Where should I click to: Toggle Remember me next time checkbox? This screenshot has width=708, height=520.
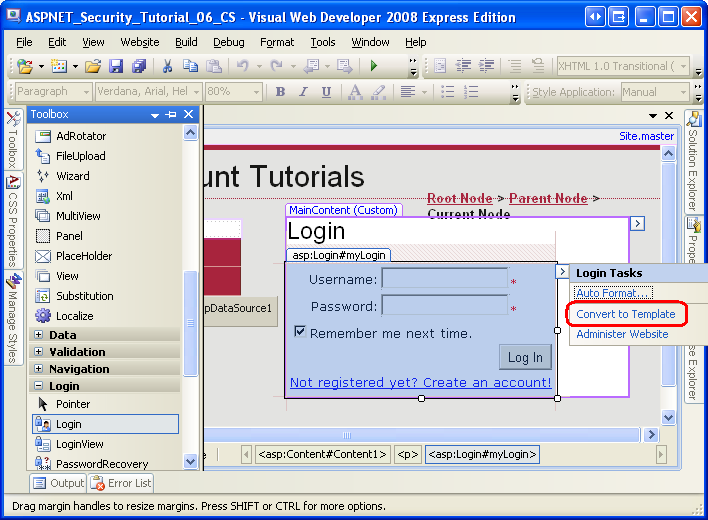(300, 332)
